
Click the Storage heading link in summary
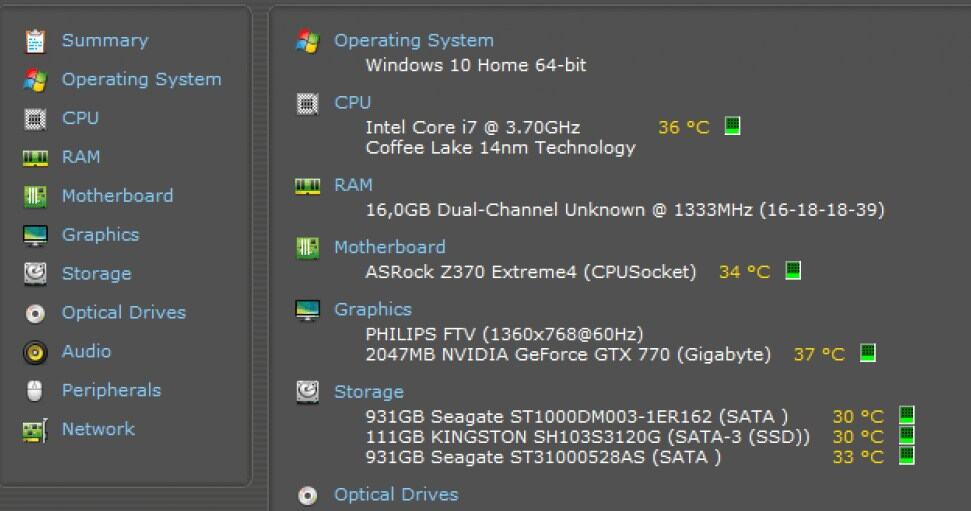pyautogui.click(x=368, y=392)
